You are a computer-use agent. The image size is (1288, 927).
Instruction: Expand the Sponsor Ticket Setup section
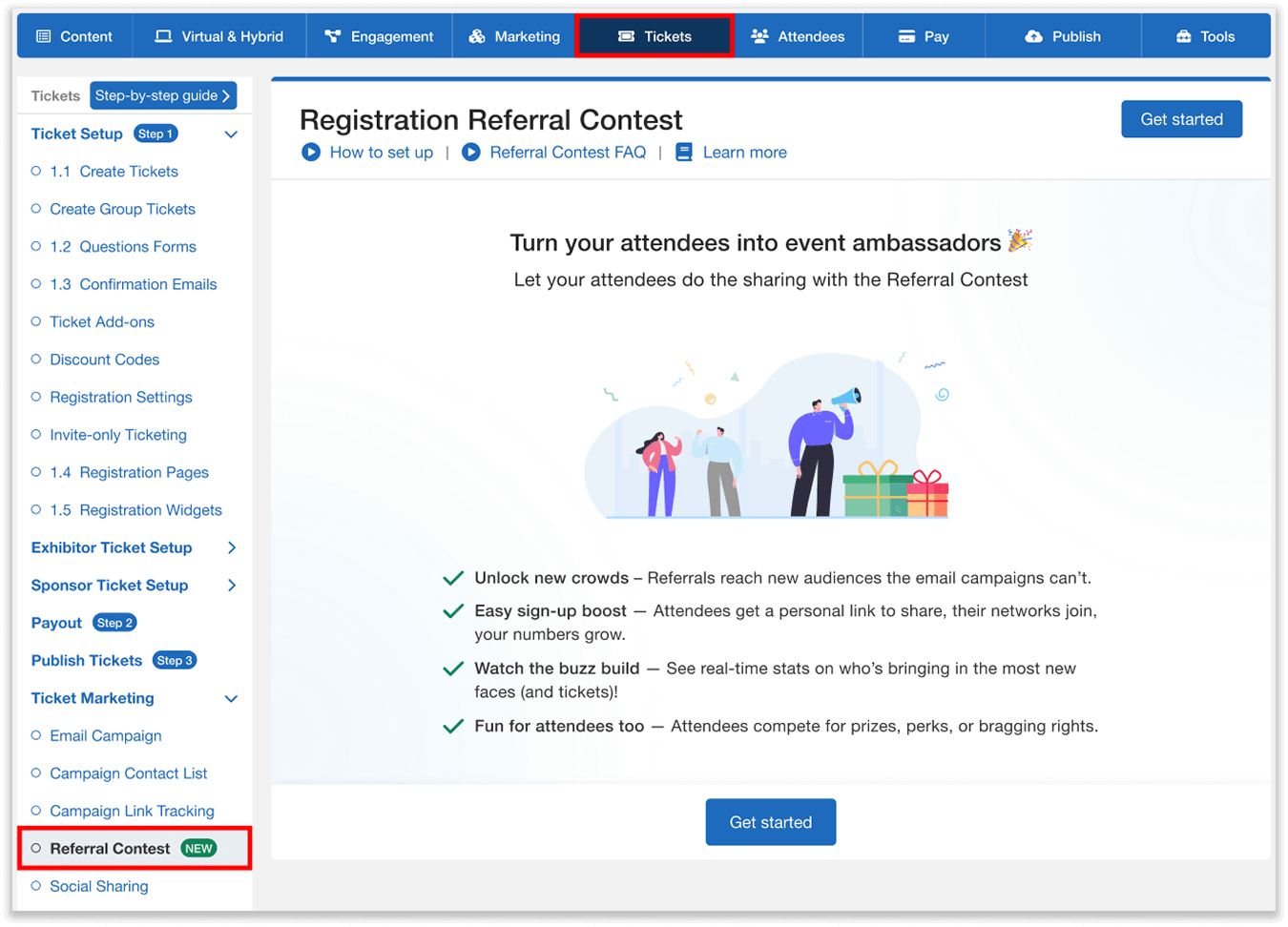coord(231,585)
